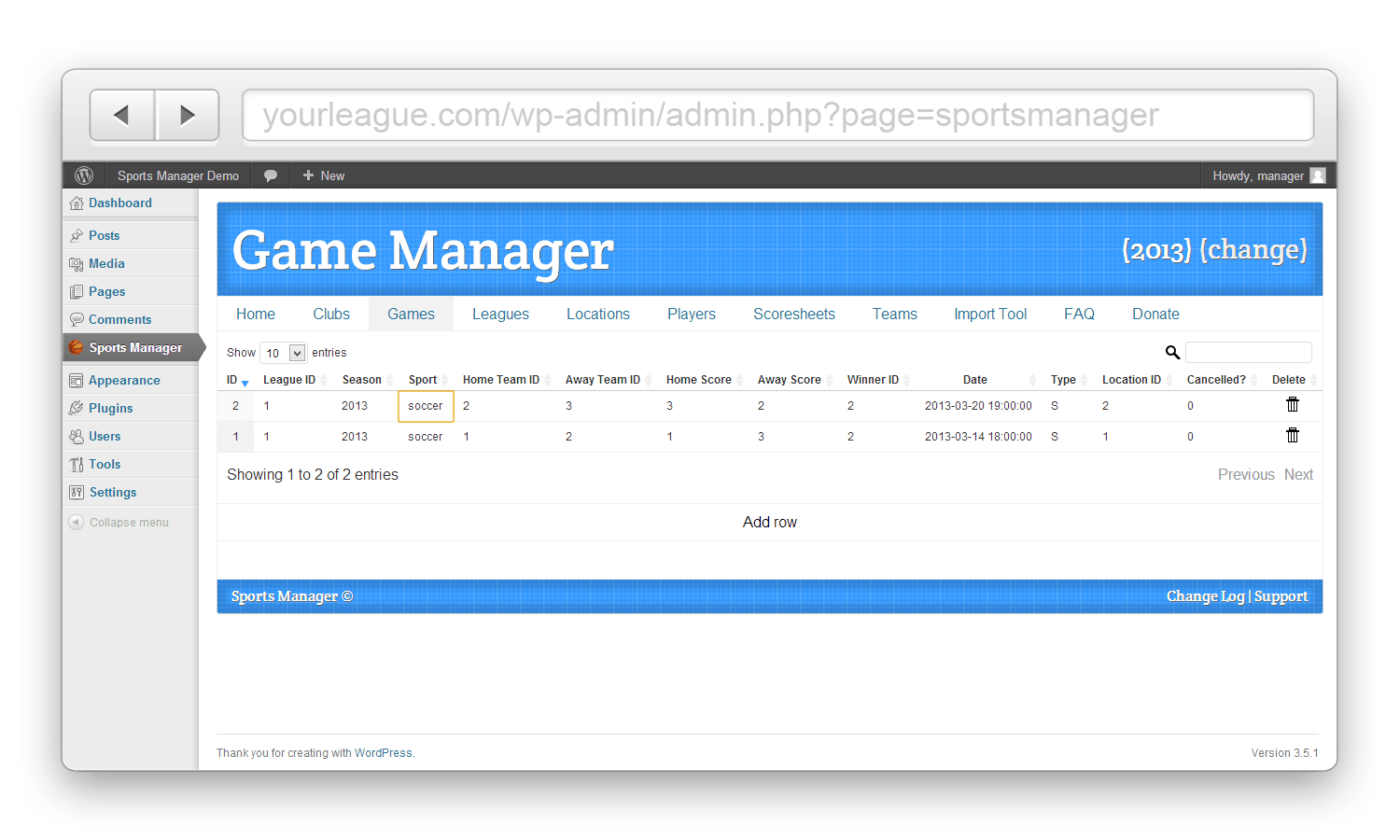The height and width of the screenshot is (840, 1400).
Task: Open the comments bubble in admin bar
Action: (271, 175)
